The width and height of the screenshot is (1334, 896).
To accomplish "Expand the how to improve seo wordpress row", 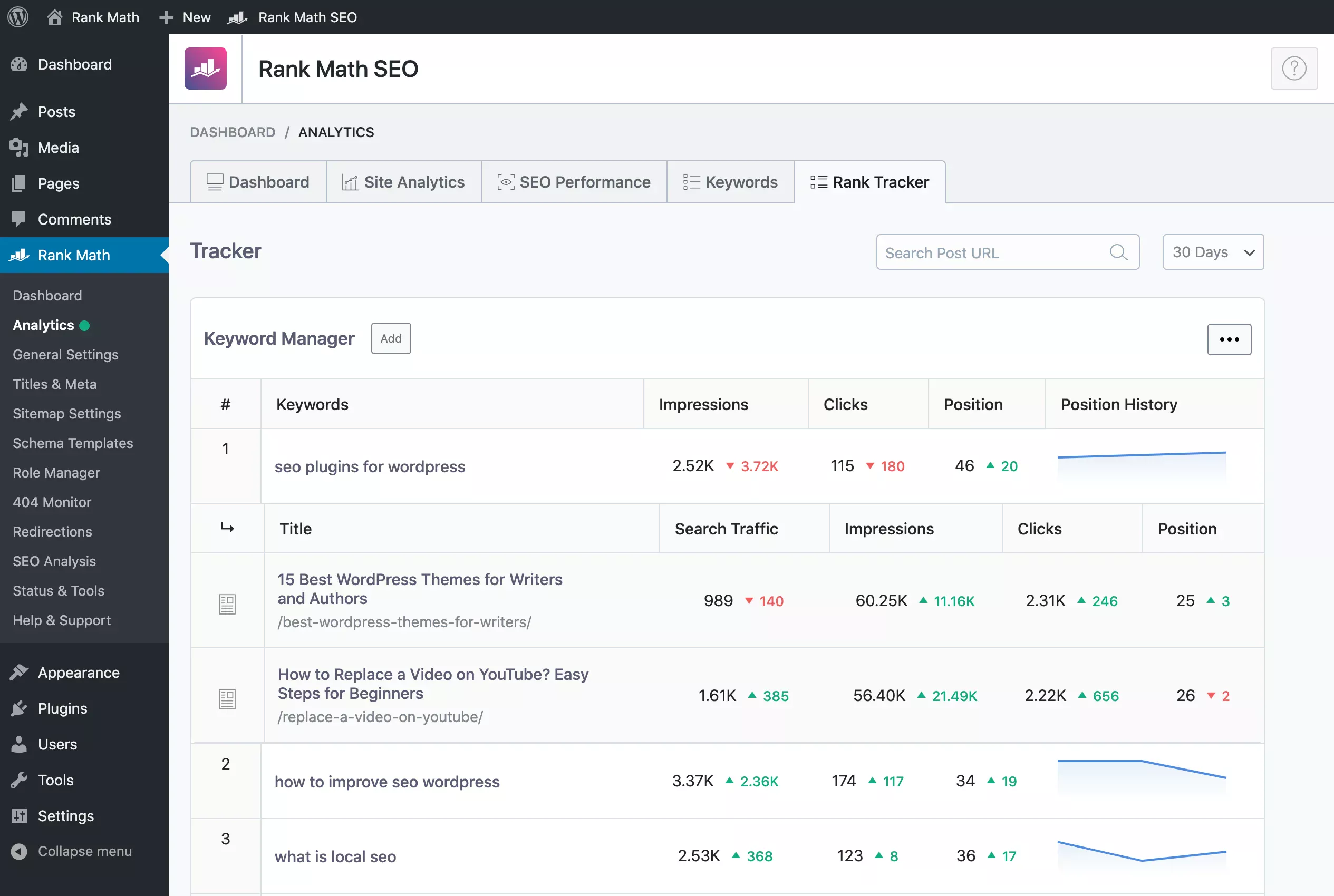I will (387, 781).
